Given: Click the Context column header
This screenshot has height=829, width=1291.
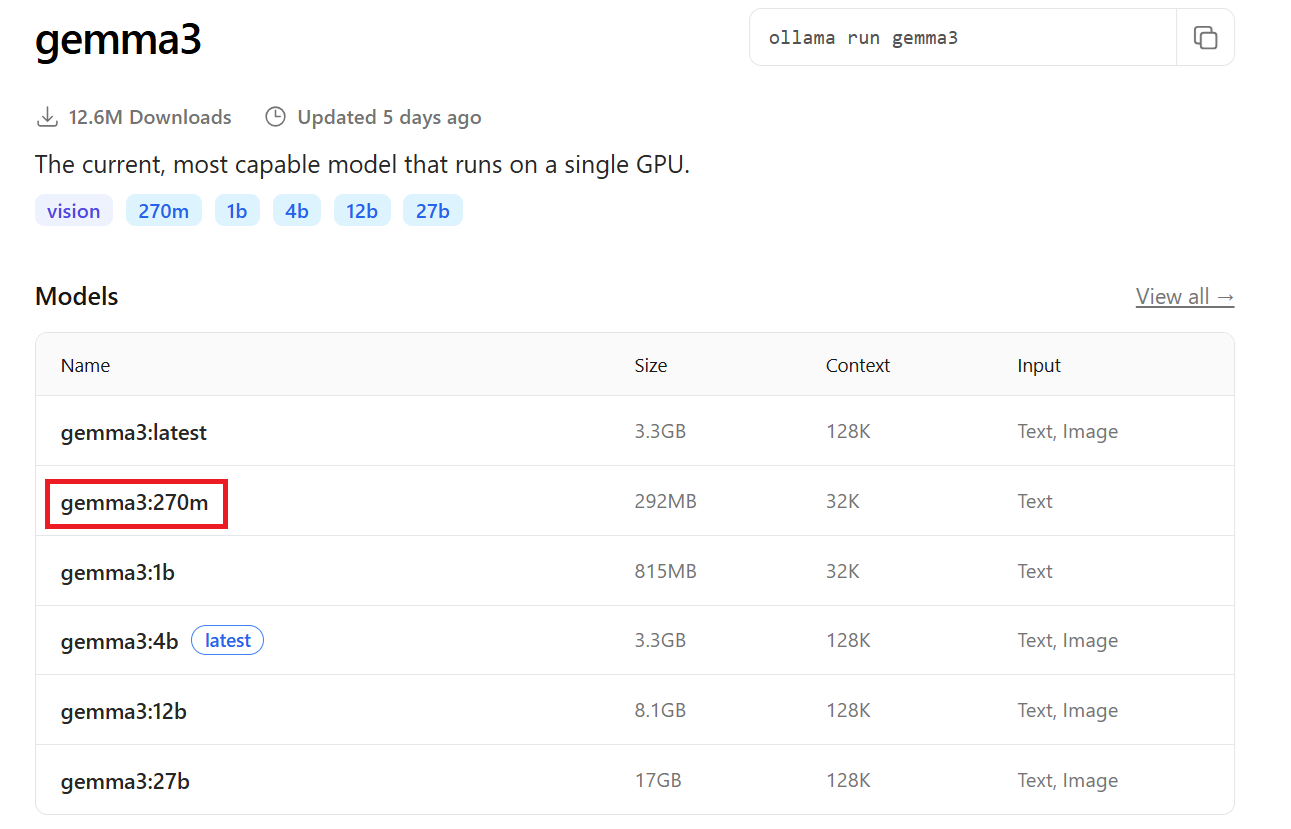Looking at the screenshot, I should [858, 365].
